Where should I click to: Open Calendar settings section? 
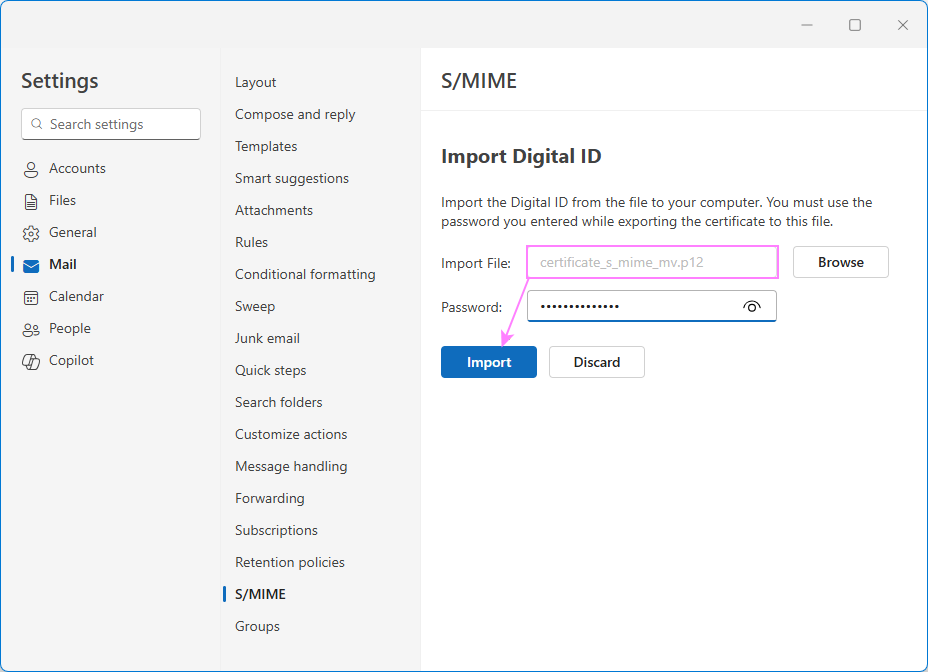tap(75, 296)
